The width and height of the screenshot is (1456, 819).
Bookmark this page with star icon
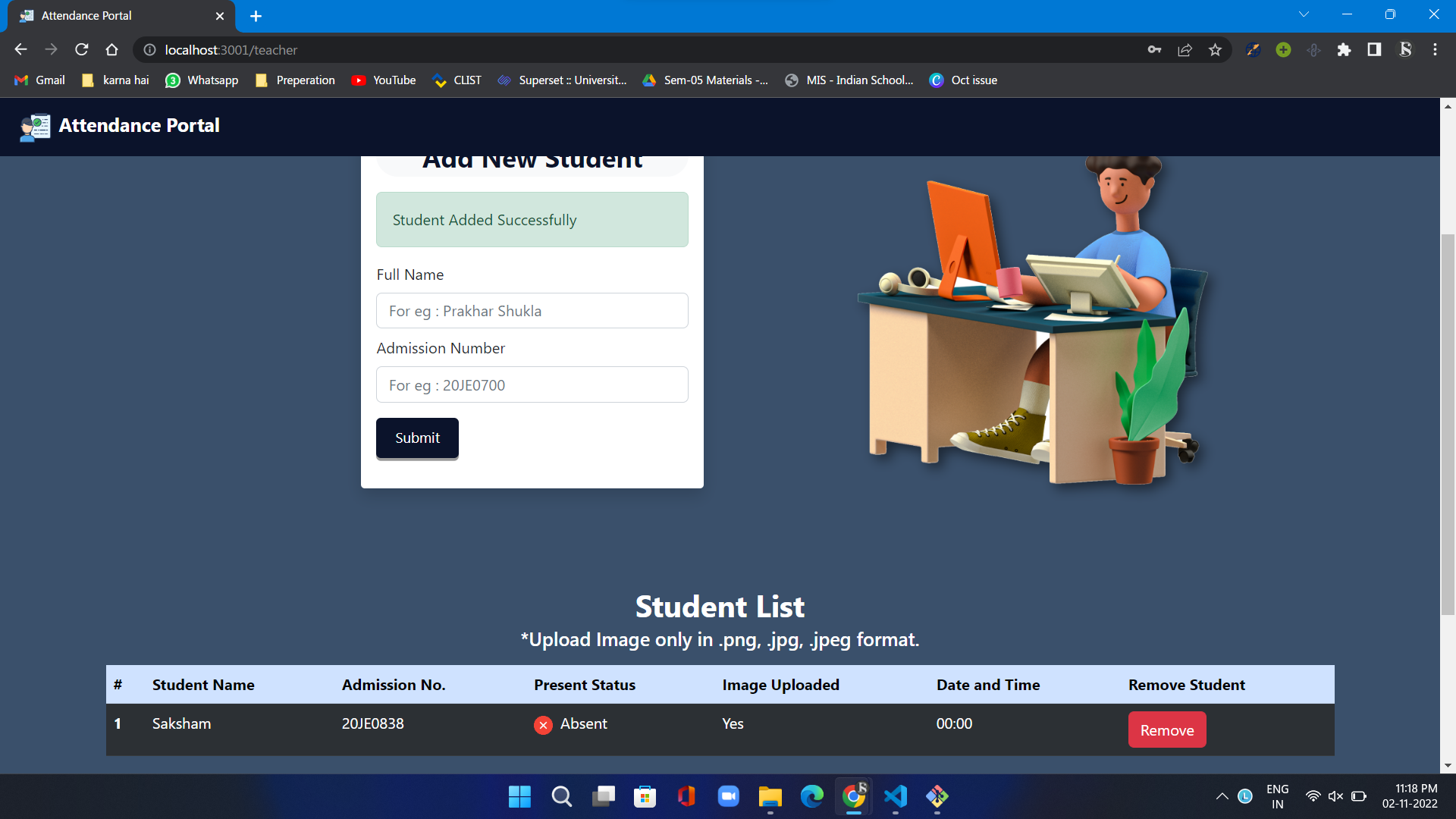[1215, 50]
